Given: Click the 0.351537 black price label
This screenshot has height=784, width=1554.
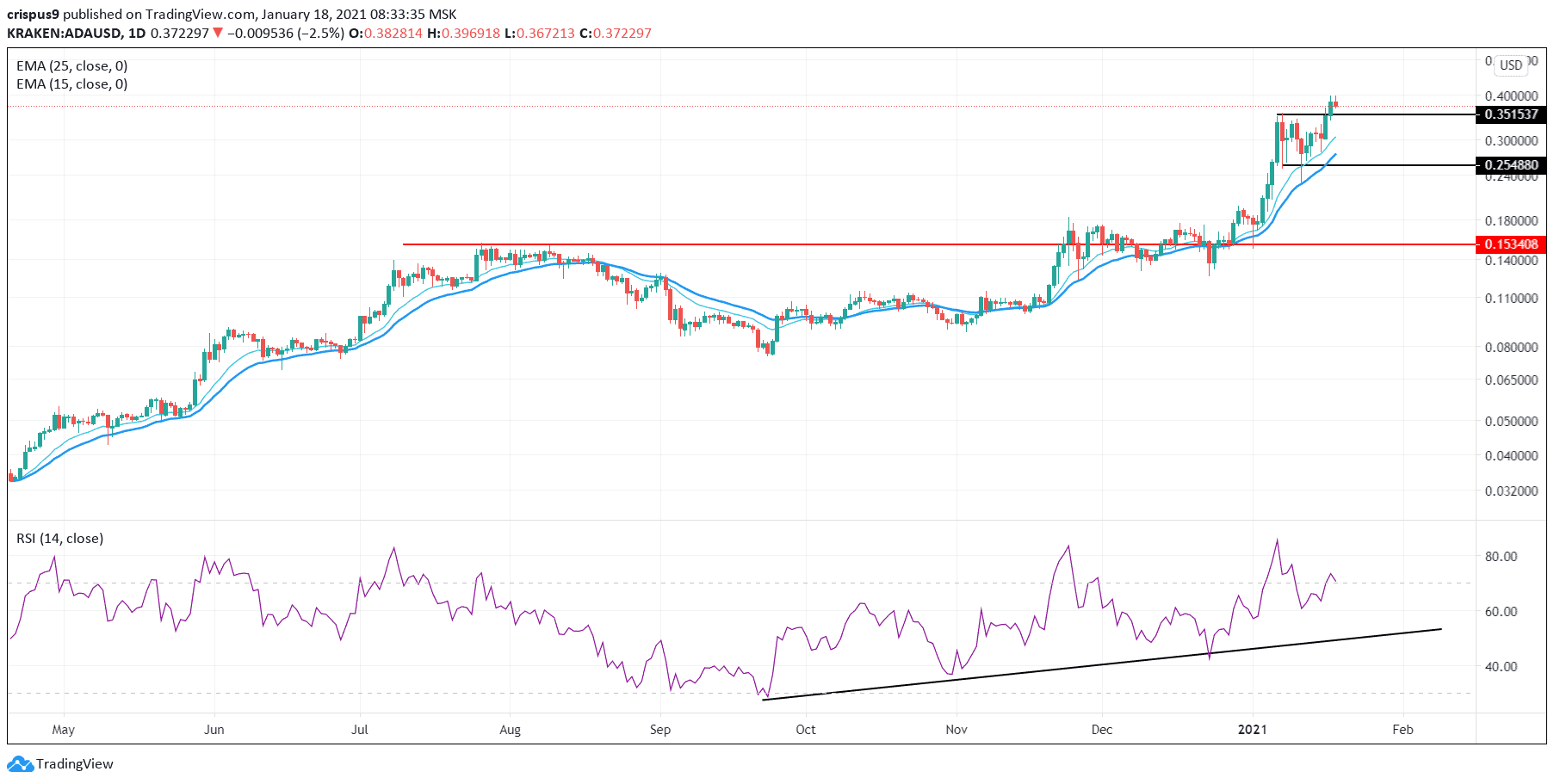Looking at the screenshot, I should 1511,114.
